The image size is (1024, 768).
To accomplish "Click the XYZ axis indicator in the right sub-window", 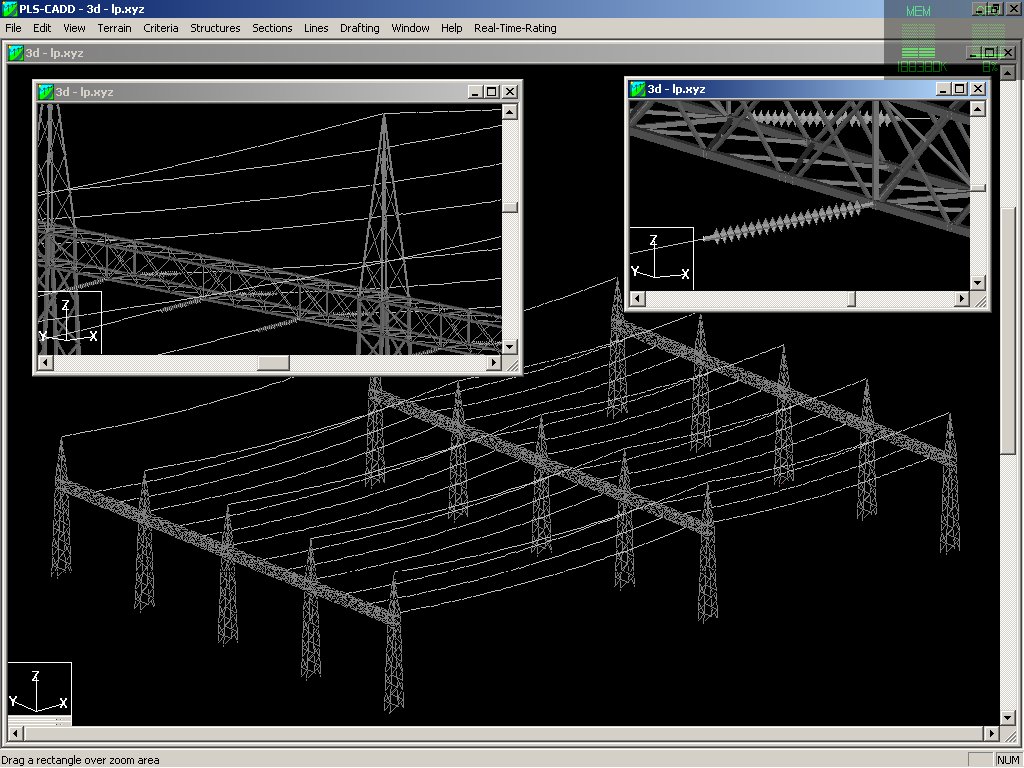I will tap(662, 259).
